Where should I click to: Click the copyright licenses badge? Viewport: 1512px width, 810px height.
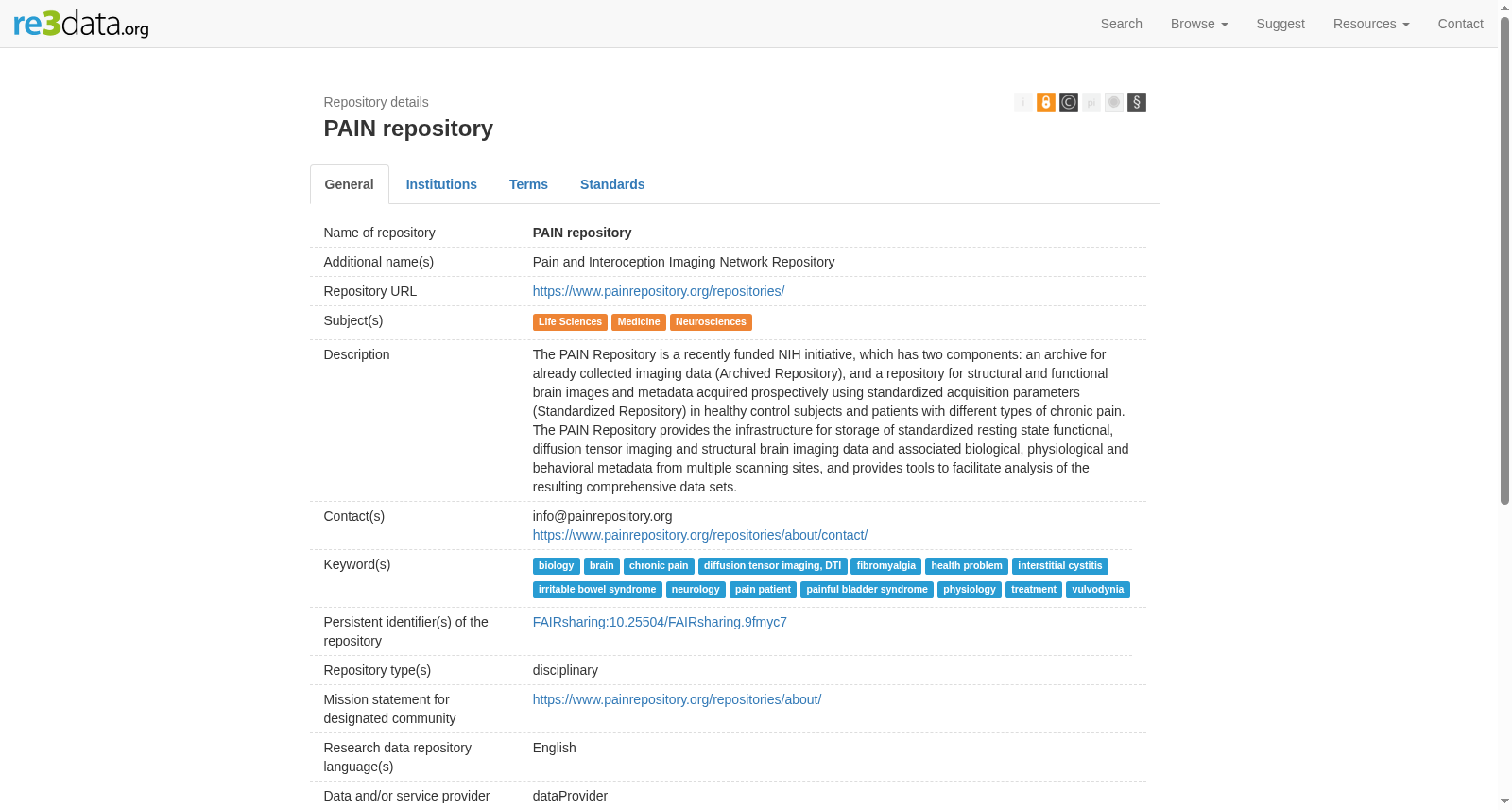1069,102
